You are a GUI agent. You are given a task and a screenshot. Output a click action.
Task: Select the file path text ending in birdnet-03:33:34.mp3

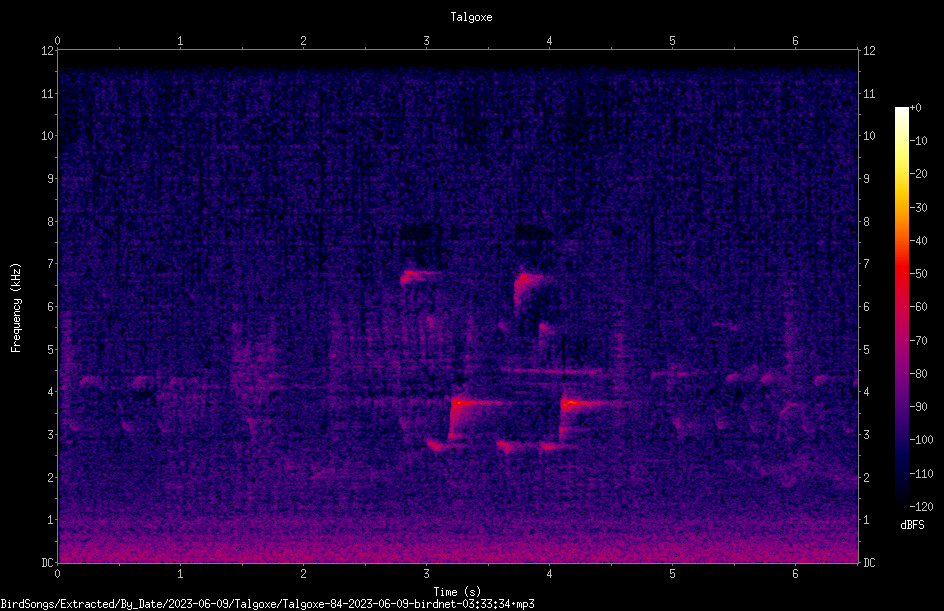tap(267, 604)
